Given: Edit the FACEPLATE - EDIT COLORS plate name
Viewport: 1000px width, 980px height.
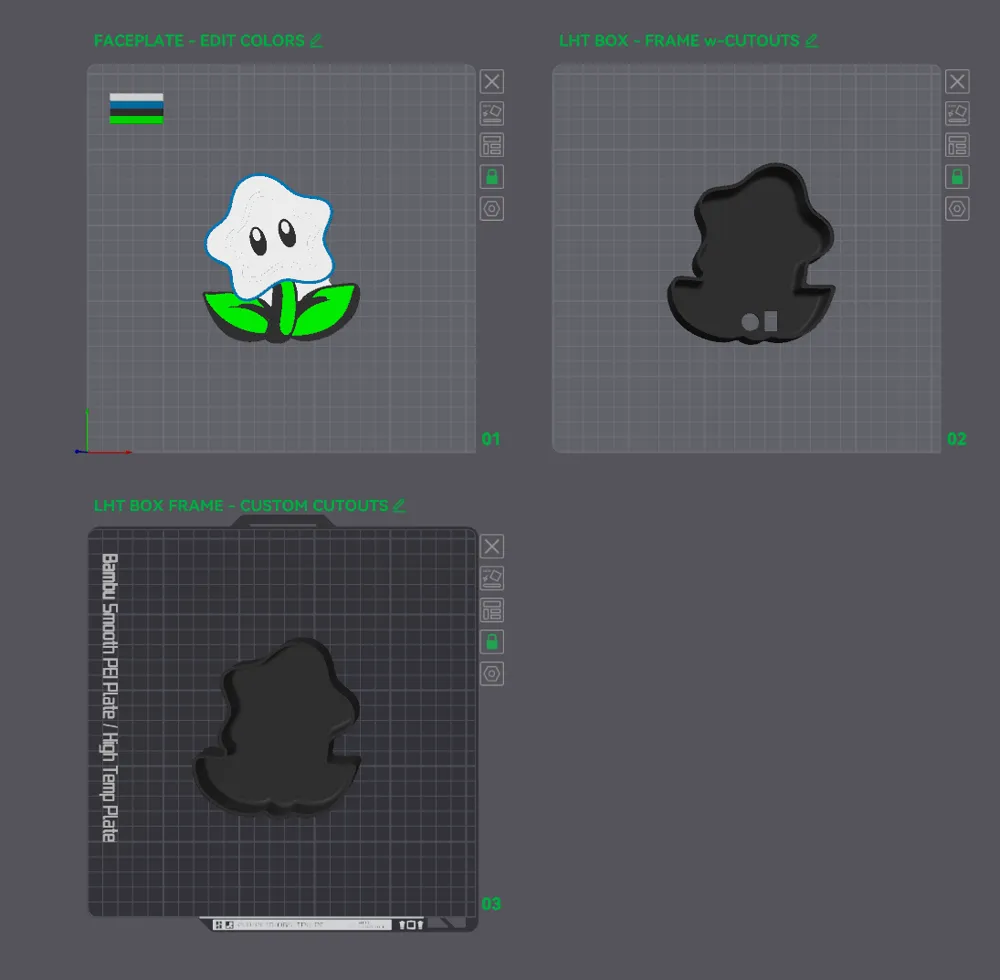Looking at the screenshot, I should coord(316,41).
